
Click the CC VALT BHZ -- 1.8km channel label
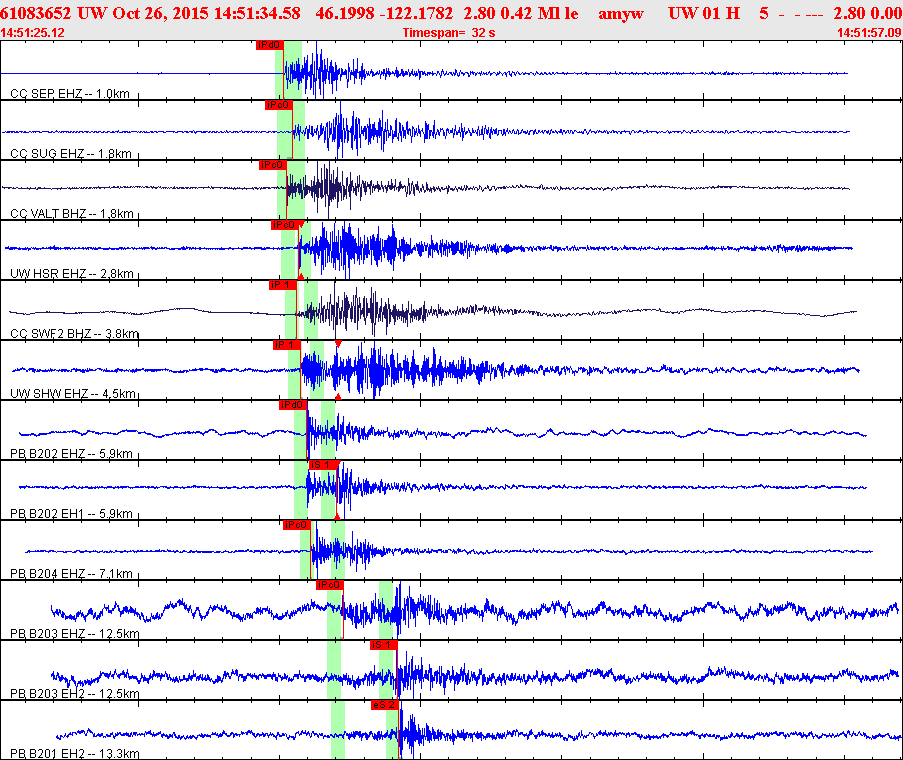(72, 213)
